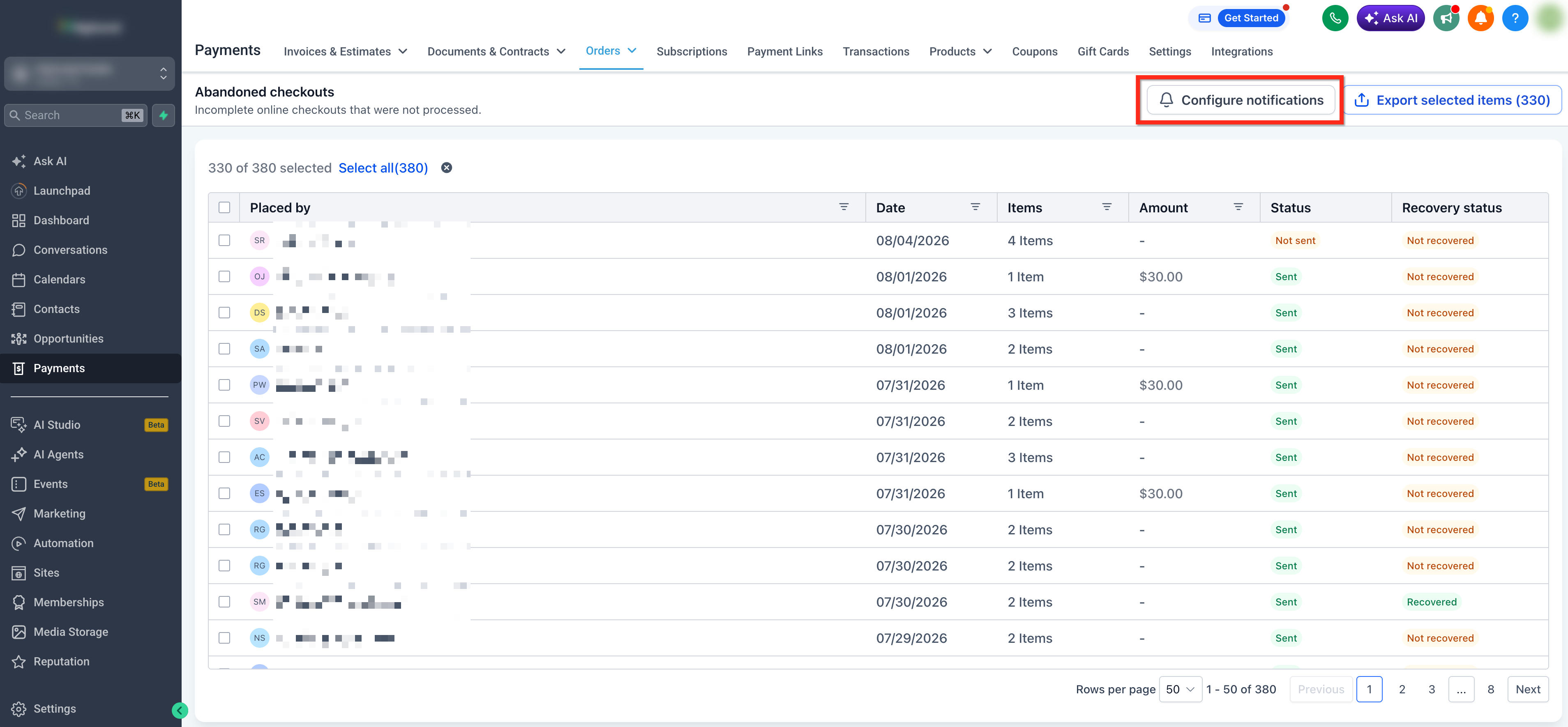Clear selection with the X icon
The image size is (1568, 727).
[446, 168]
